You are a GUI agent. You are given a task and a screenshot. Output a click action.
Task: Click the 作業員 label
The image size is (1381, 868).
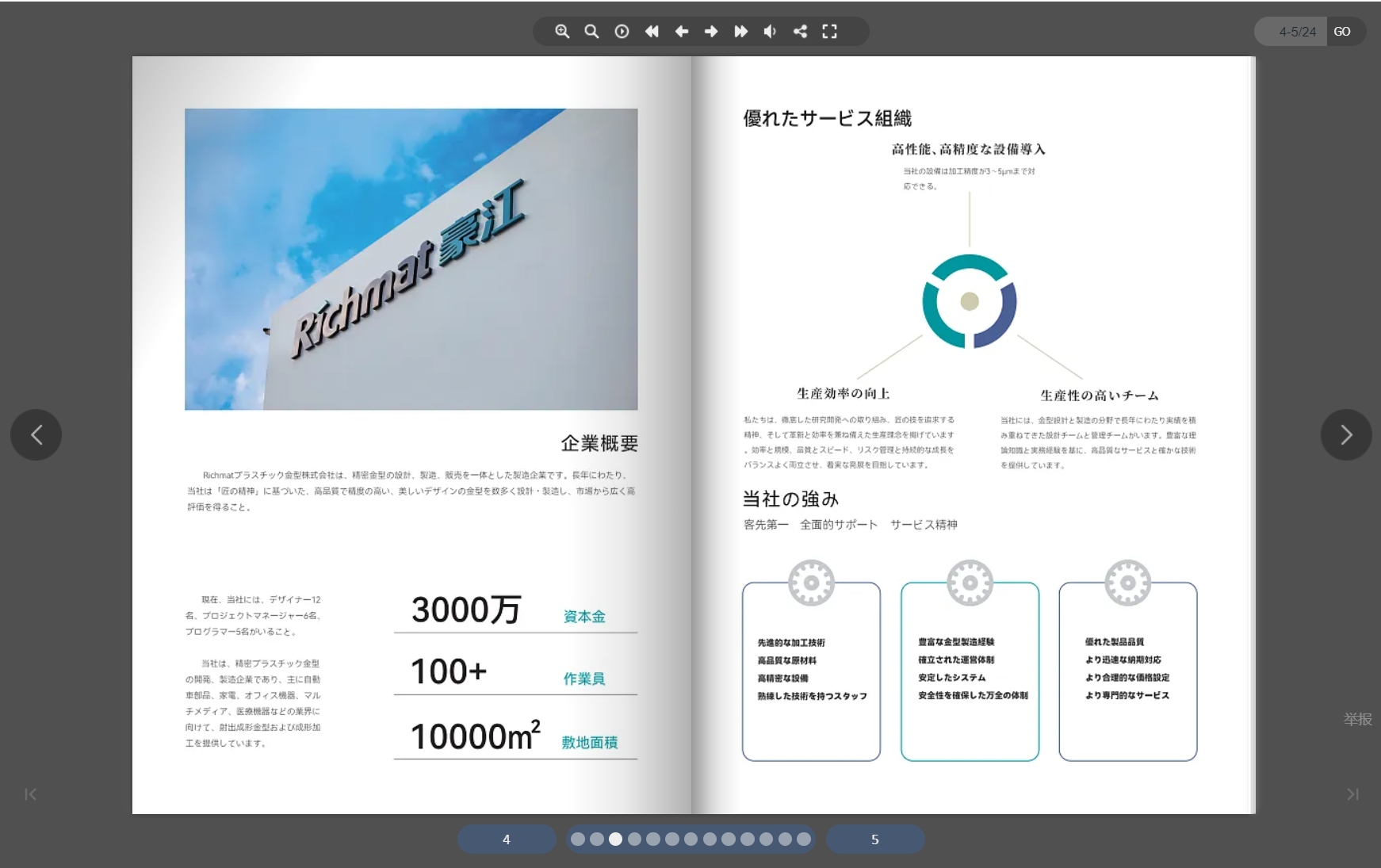[584, 679]
